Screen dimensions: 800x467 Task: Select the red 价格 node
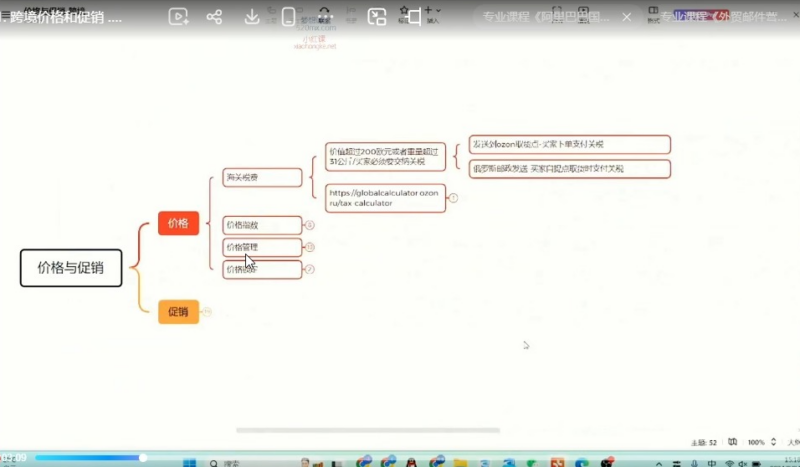(x=178, y=223)
